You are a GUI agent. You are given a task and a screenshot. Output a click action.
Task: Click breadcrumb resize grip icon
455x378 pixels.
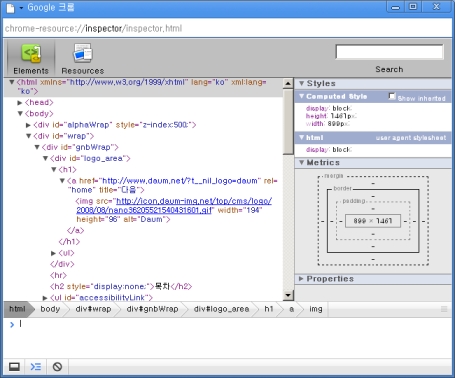coord(444,309)
